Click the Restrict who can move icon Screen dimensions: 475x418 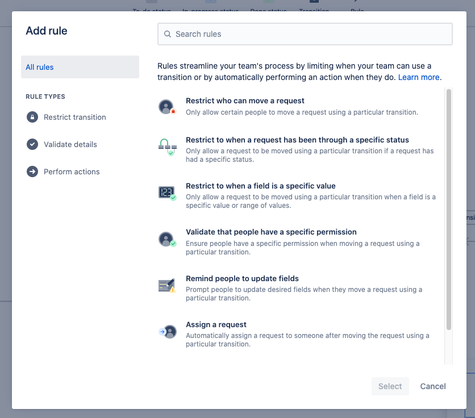(x=167, y=107)
